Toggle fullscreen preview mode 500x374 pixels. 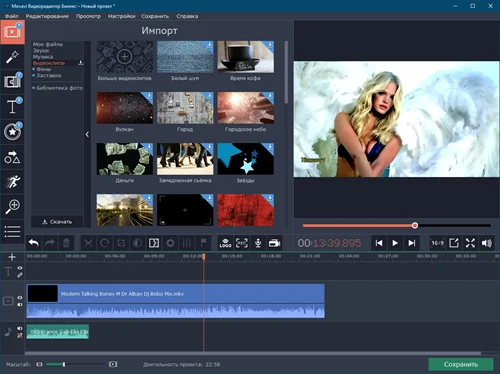pos(470,243)
